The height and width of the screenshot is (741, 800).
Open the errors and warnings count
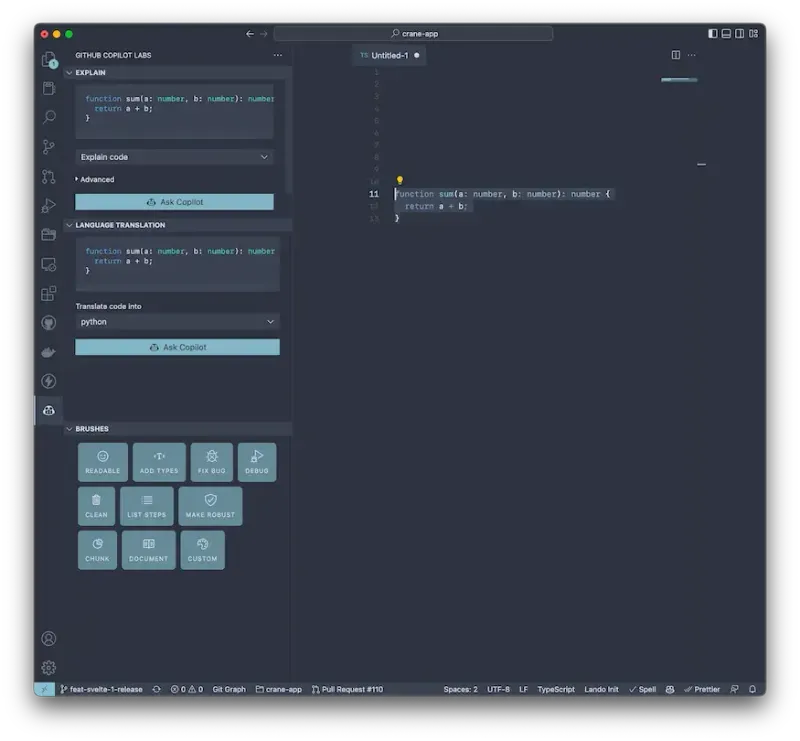coord(187,689)
